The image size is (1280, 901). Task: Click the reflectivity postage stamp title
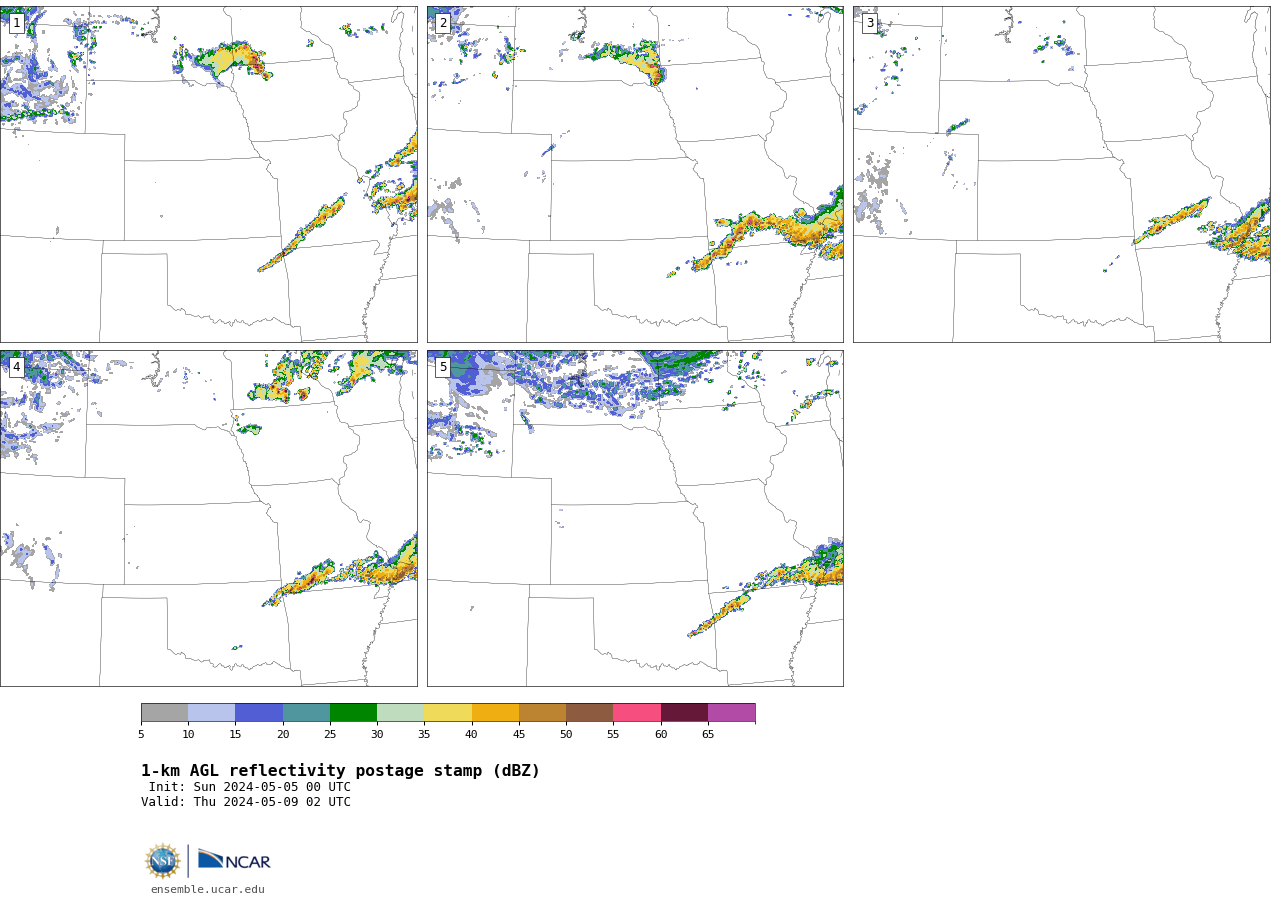340,771
